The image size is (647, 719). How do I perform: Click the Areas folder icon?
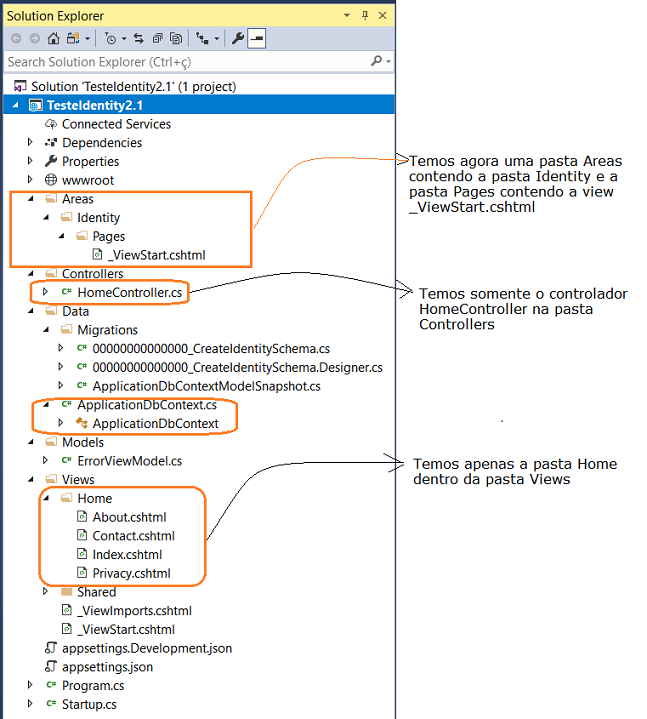51,198
